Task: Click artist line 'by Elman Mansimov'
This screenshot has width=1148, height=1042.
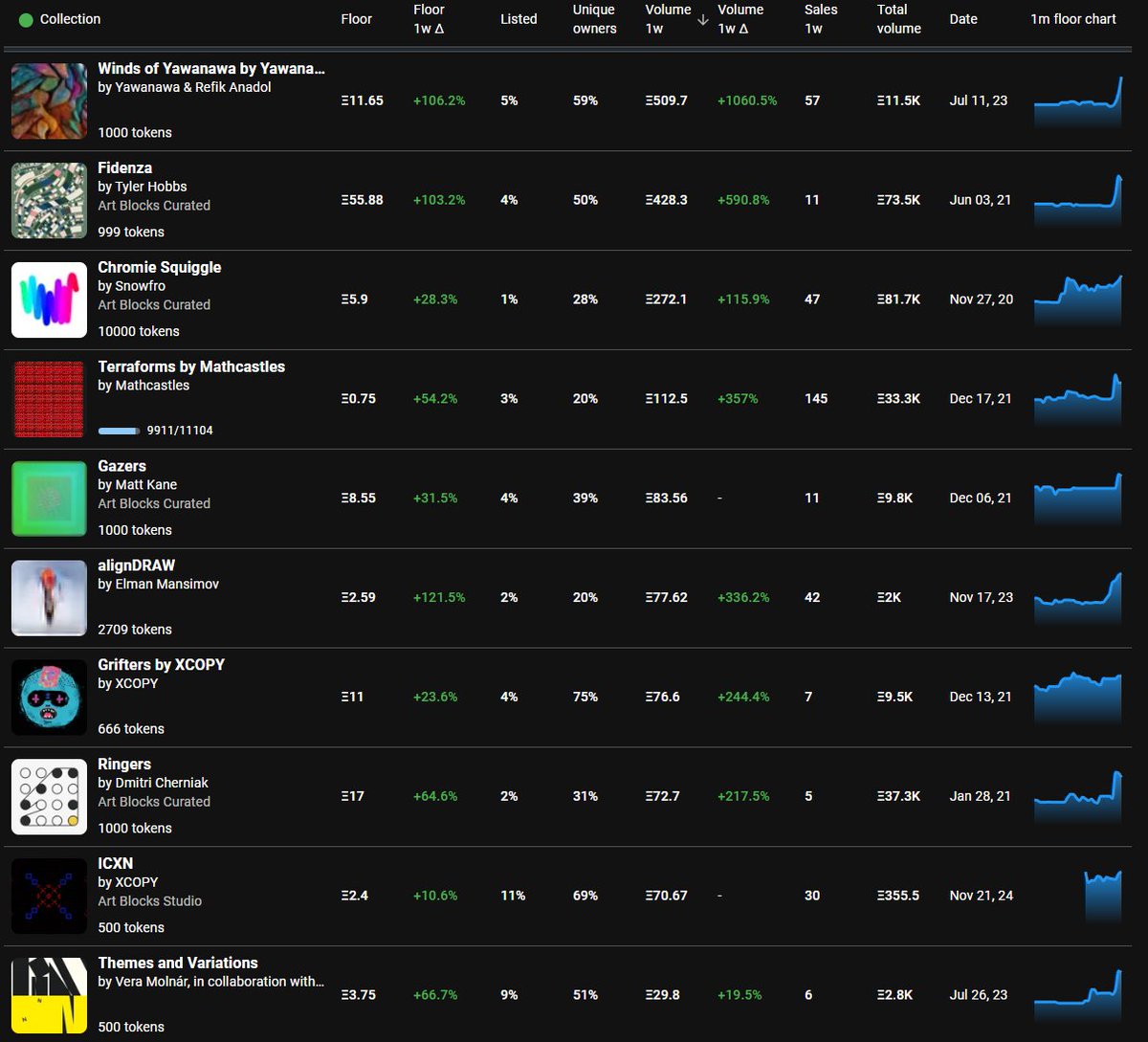Action: (159, 585)
